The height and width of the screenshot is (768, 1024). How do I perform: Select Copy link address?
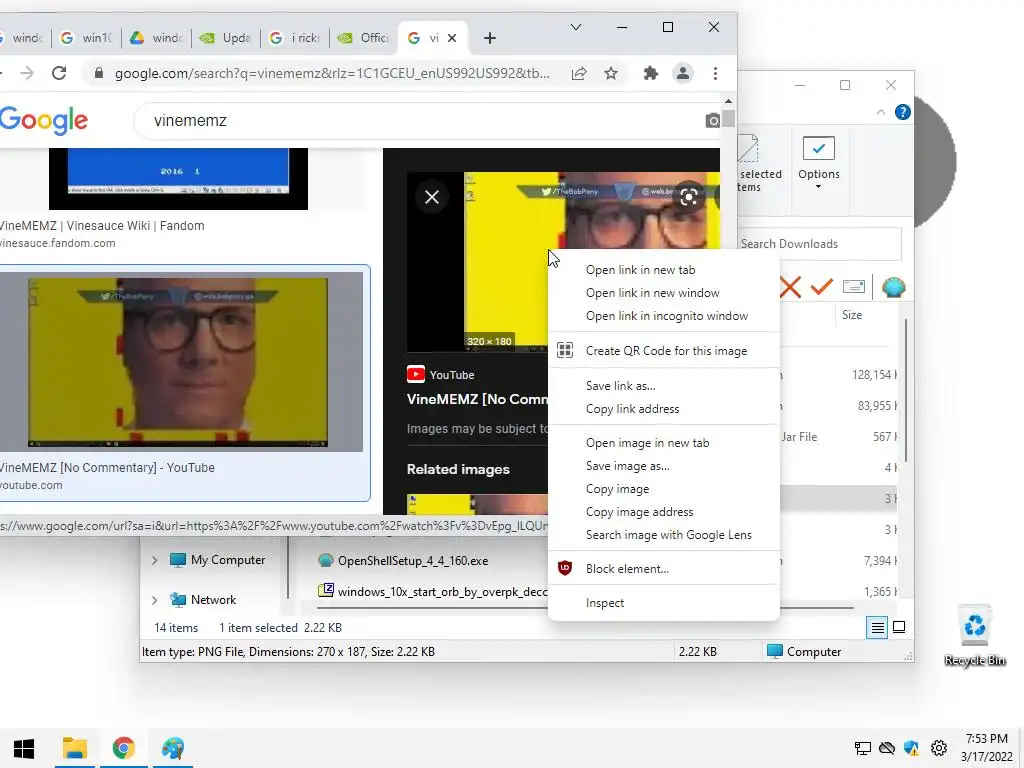point(664,409)
